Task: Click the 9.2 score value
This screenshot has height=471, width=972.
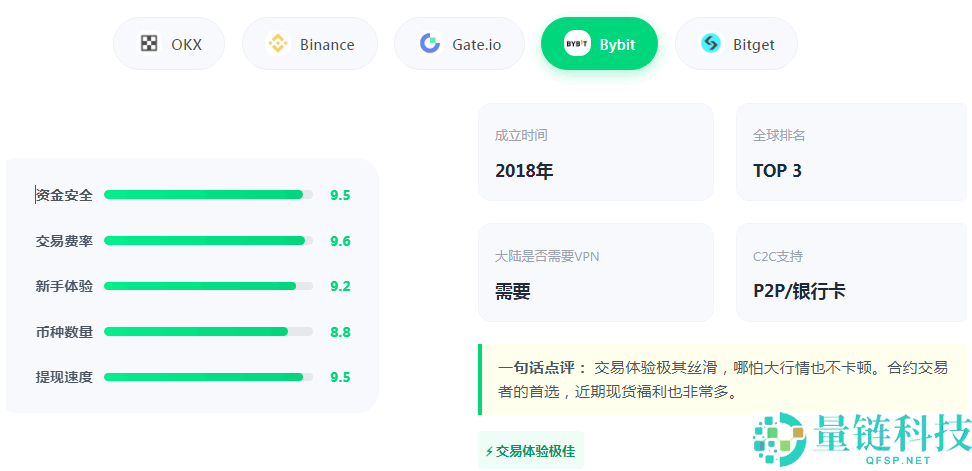Action: (340, 286)
